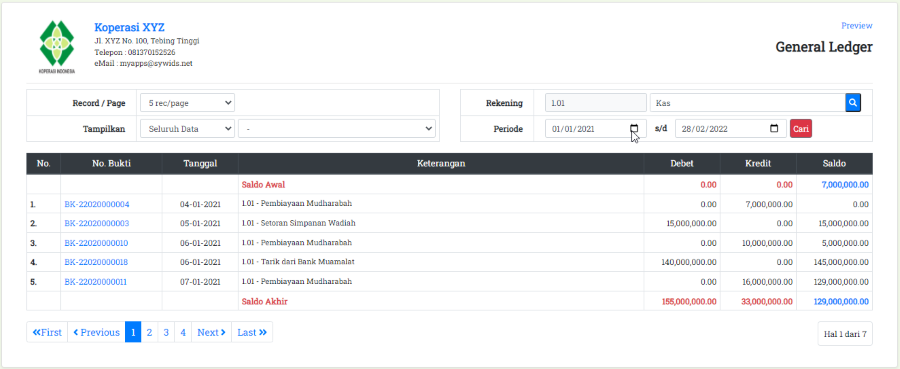Click the red Cari button
The width and height of the screenshot is (900, 369).
801,129
